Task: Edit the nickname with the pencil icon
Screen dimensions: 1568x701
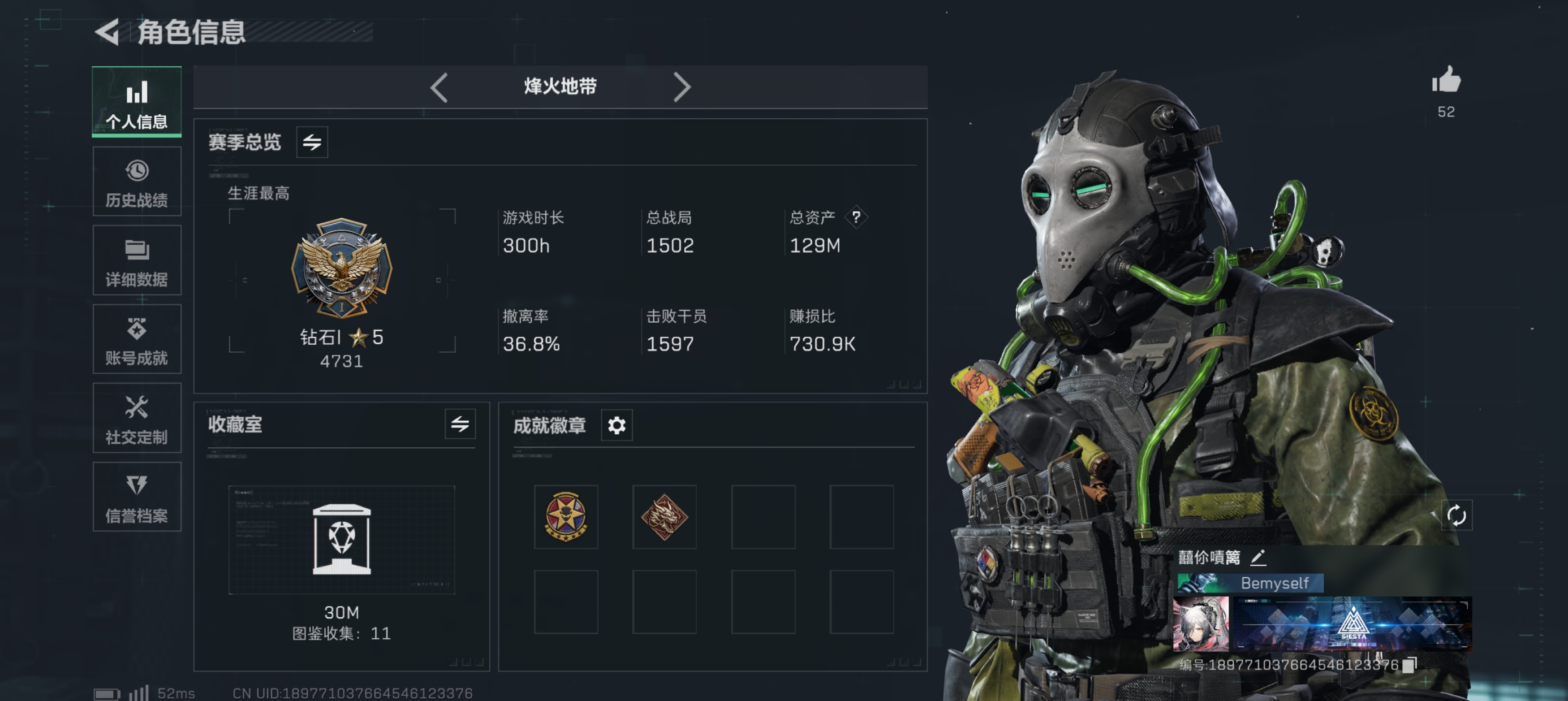Action: (1258, 557)
